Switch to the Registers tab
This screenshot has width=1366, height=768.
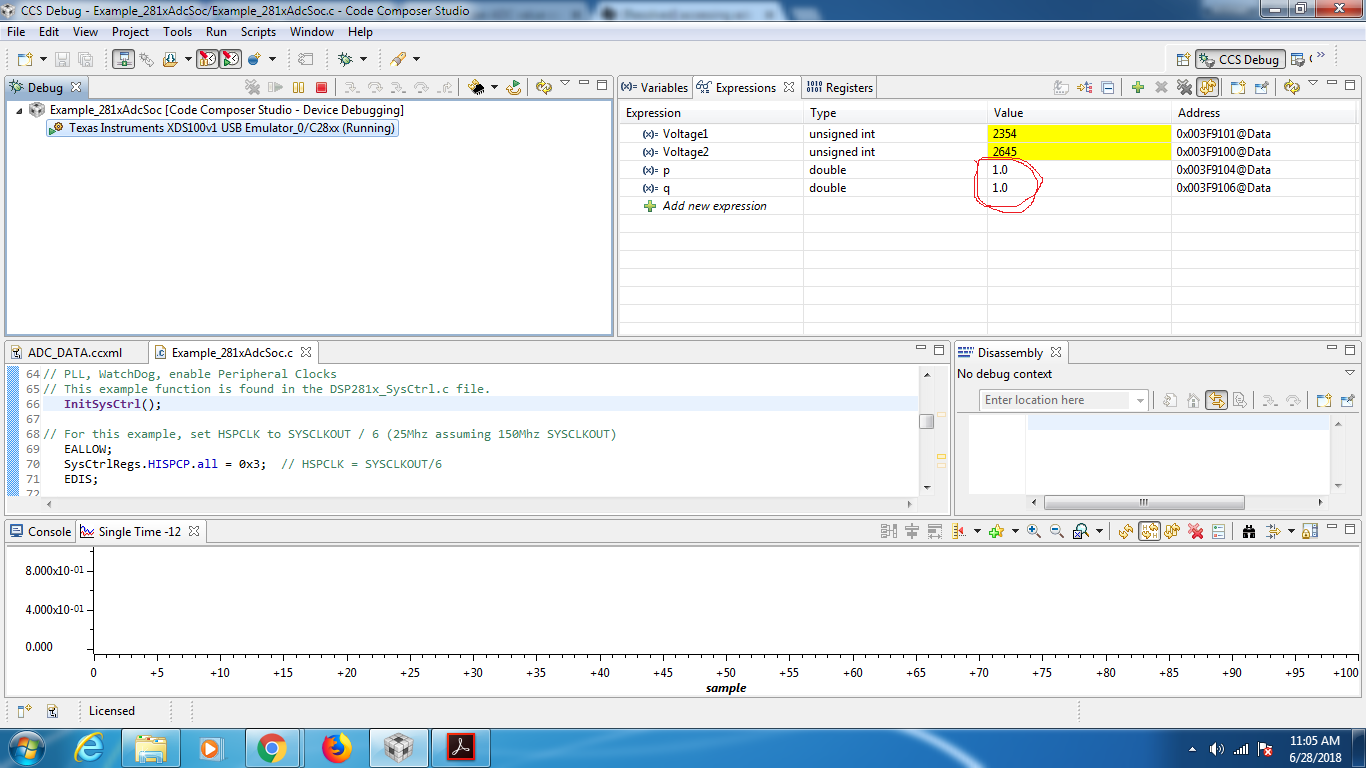[840, 88]
